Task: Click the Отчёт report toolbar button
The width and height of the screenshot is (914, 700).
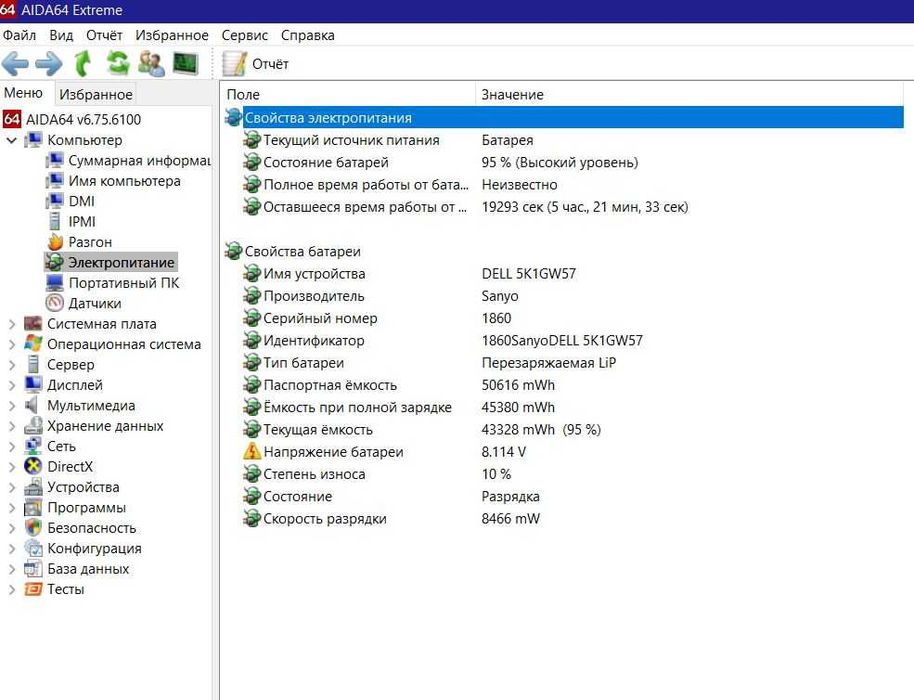Action: pos(255,64)
